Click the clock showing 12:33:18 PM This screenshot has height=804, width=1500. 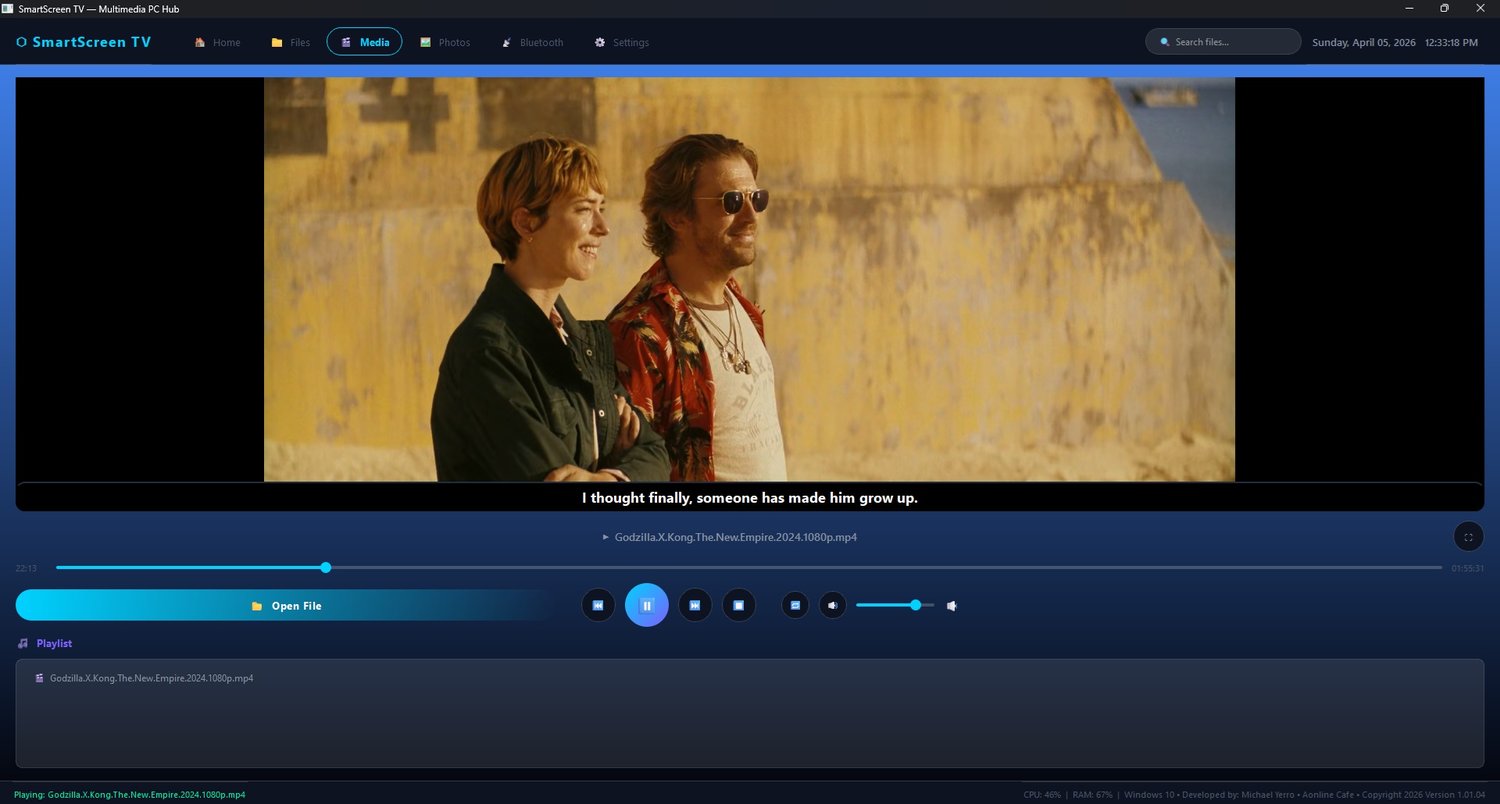point(1451,42)
